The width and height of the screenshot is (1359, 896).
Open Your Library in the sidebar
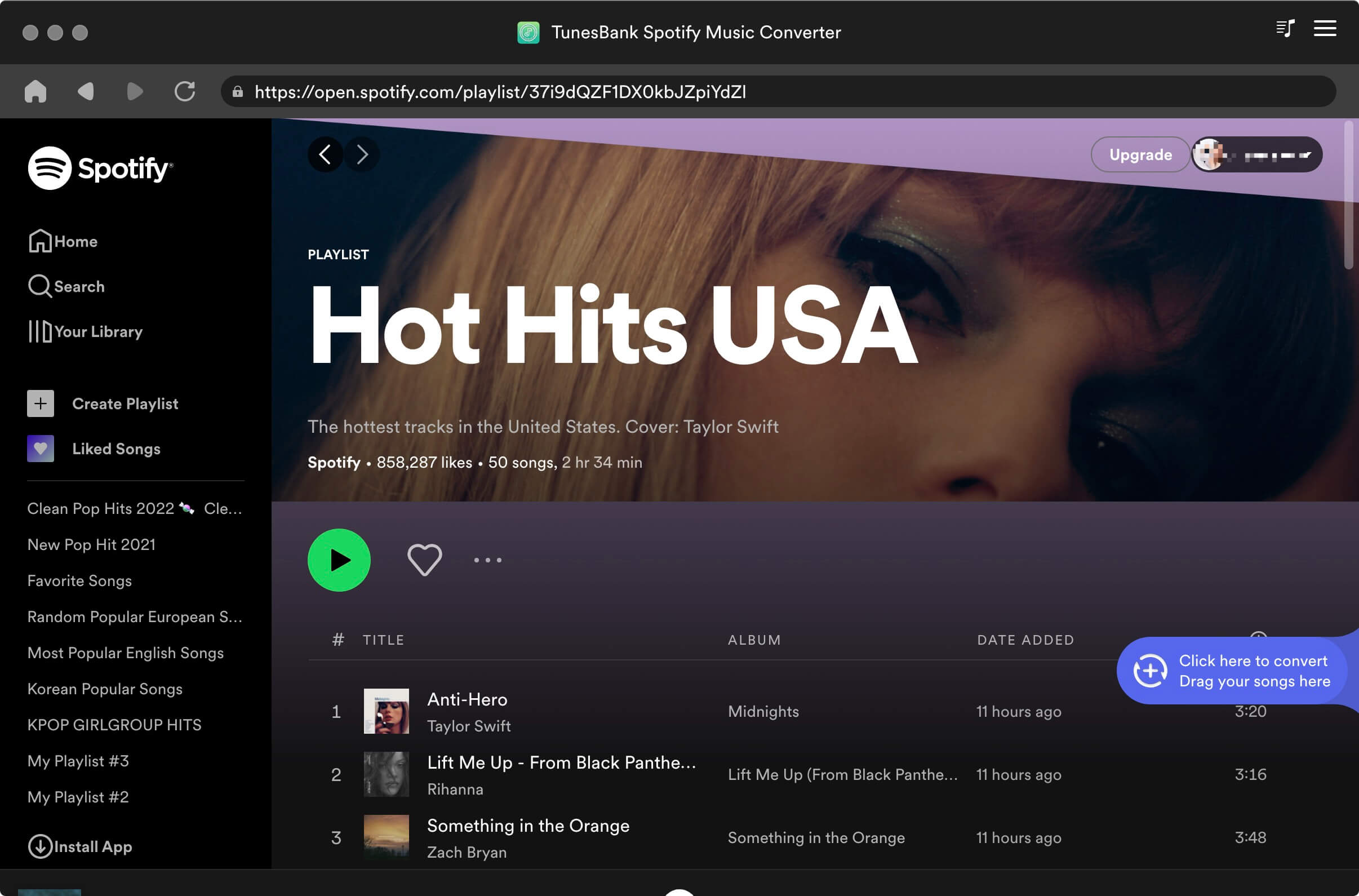pos(85,331)
